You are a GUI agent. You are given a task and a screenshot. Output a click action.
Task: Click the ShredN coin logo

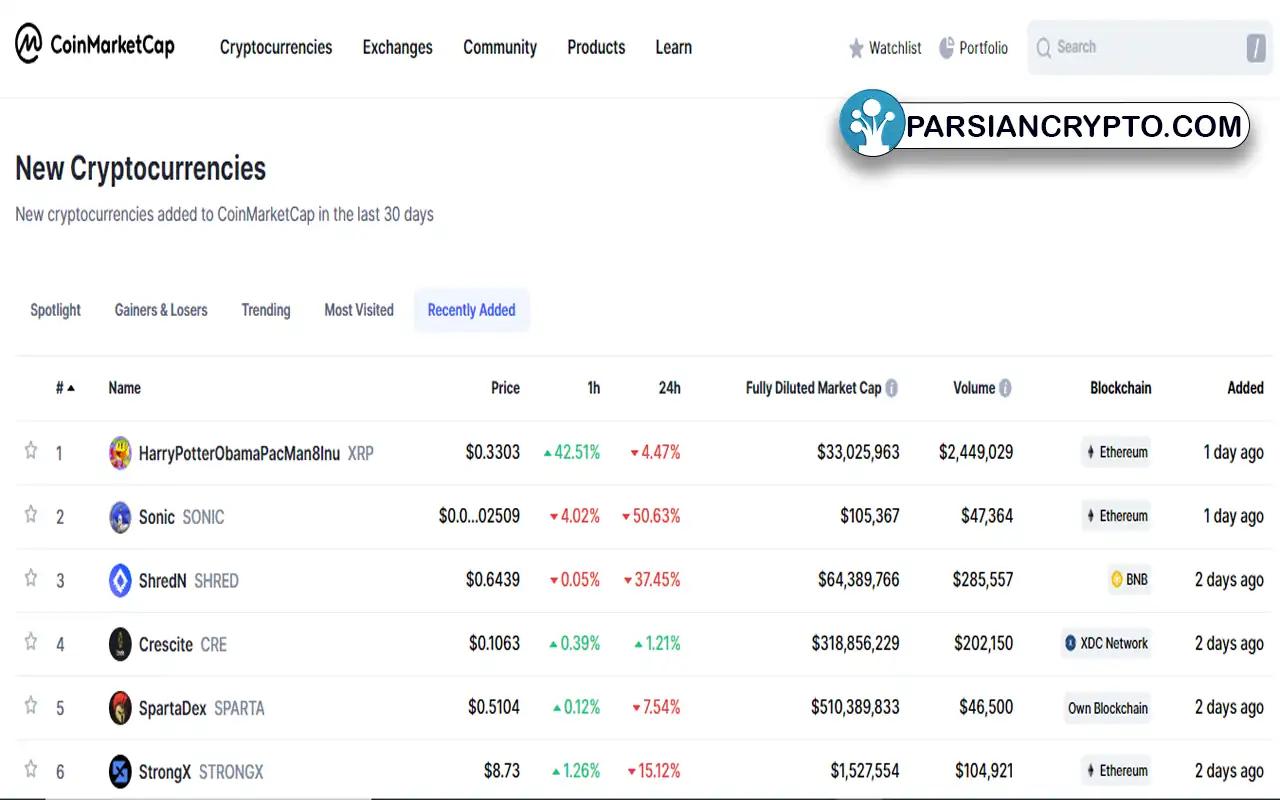tap(120, 581)
